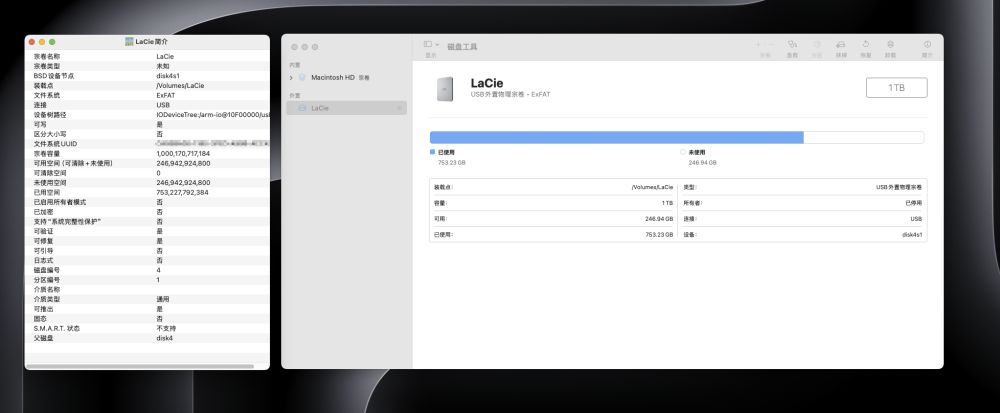This screenshot has width=1000, height=413.
Task: Click BSD设备节点 disk4s1 value in info window
Action: (168, 76)
